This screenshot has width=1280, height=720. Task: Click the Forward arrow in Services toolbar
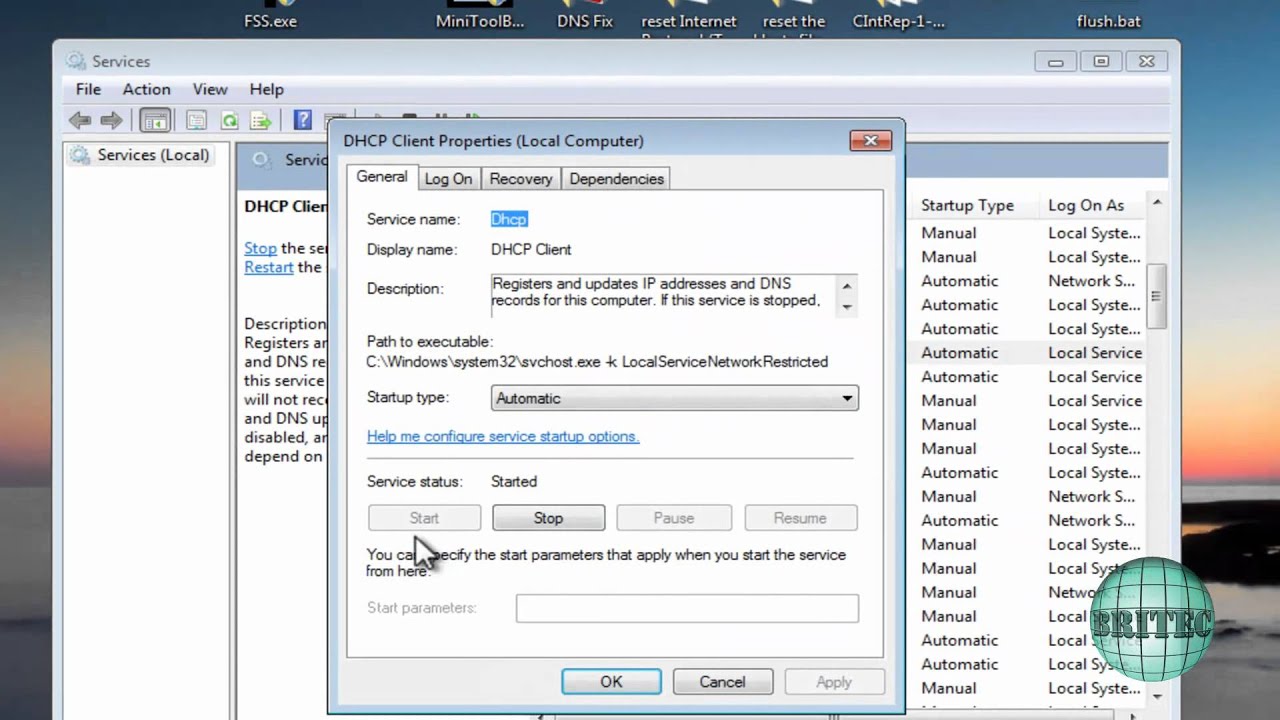pos(111,121)
